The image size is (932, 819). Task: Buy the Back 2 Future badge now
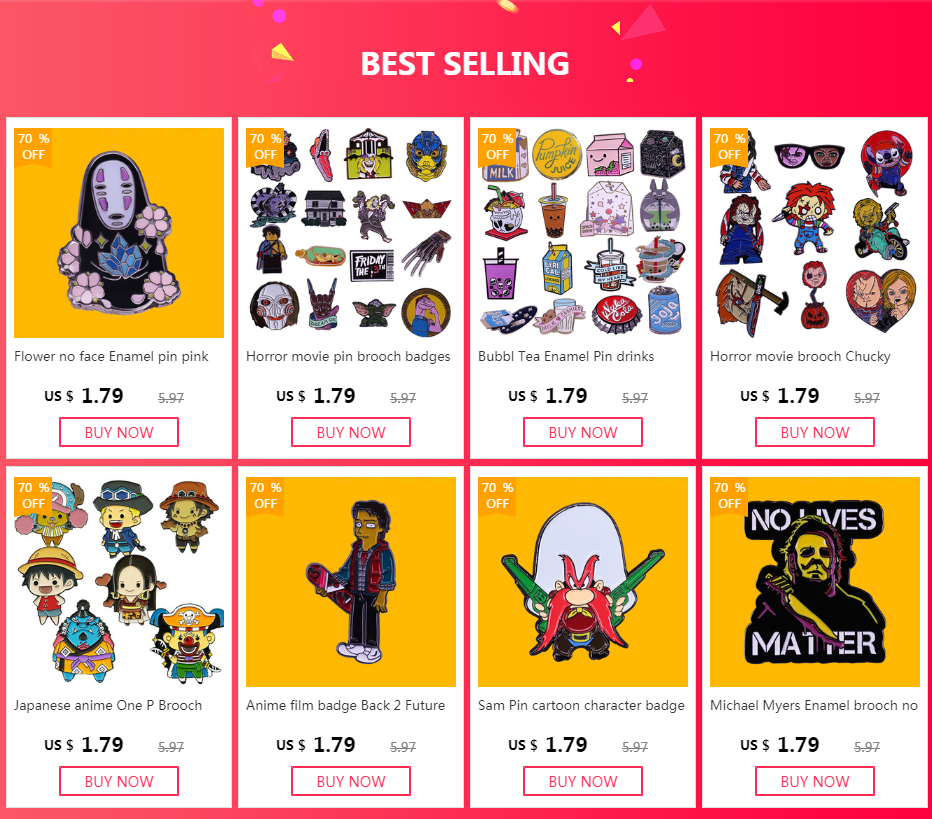(351, 781)
